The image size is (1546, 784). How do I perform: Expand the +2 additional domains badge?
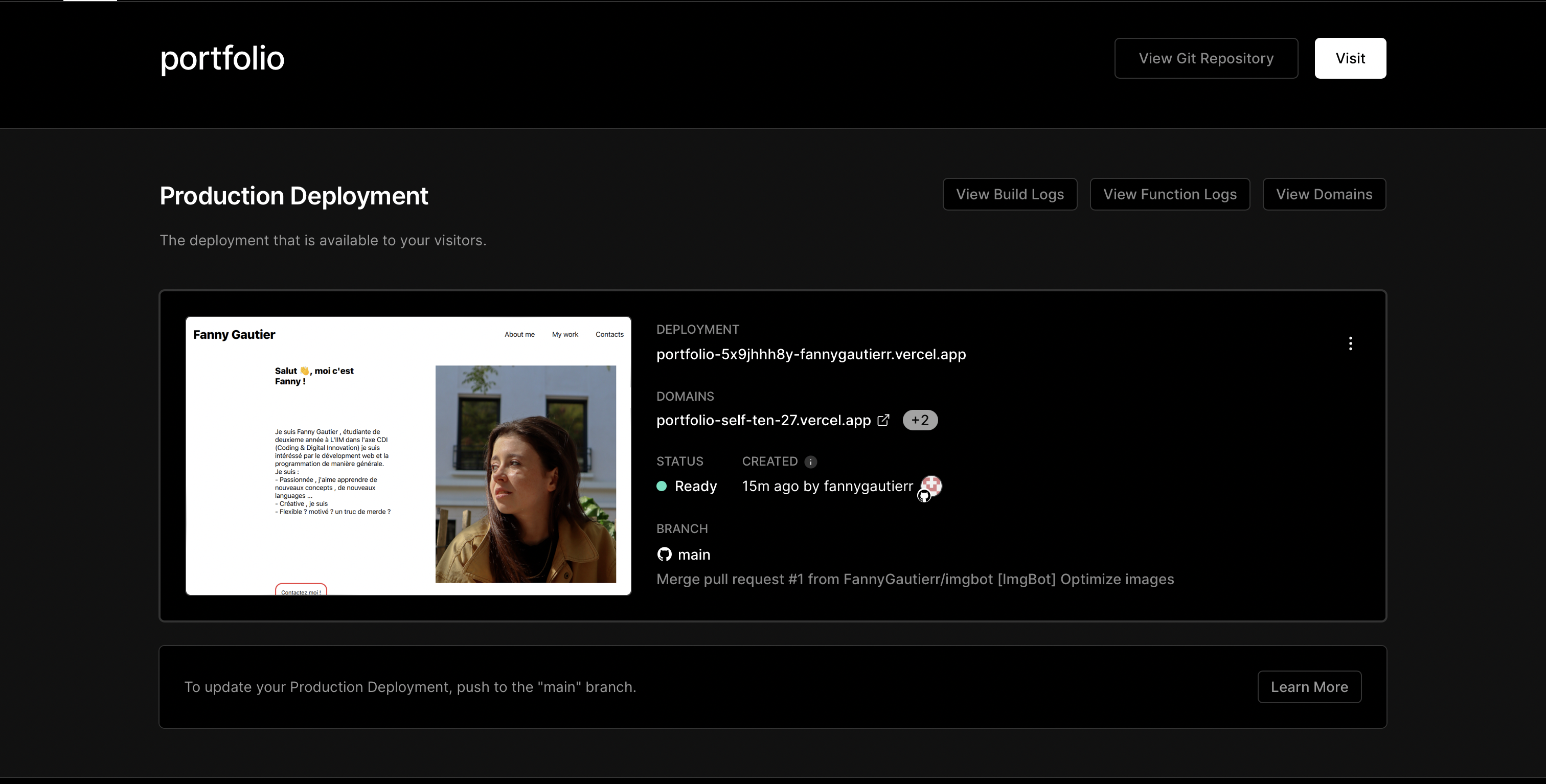pos(920,420)
